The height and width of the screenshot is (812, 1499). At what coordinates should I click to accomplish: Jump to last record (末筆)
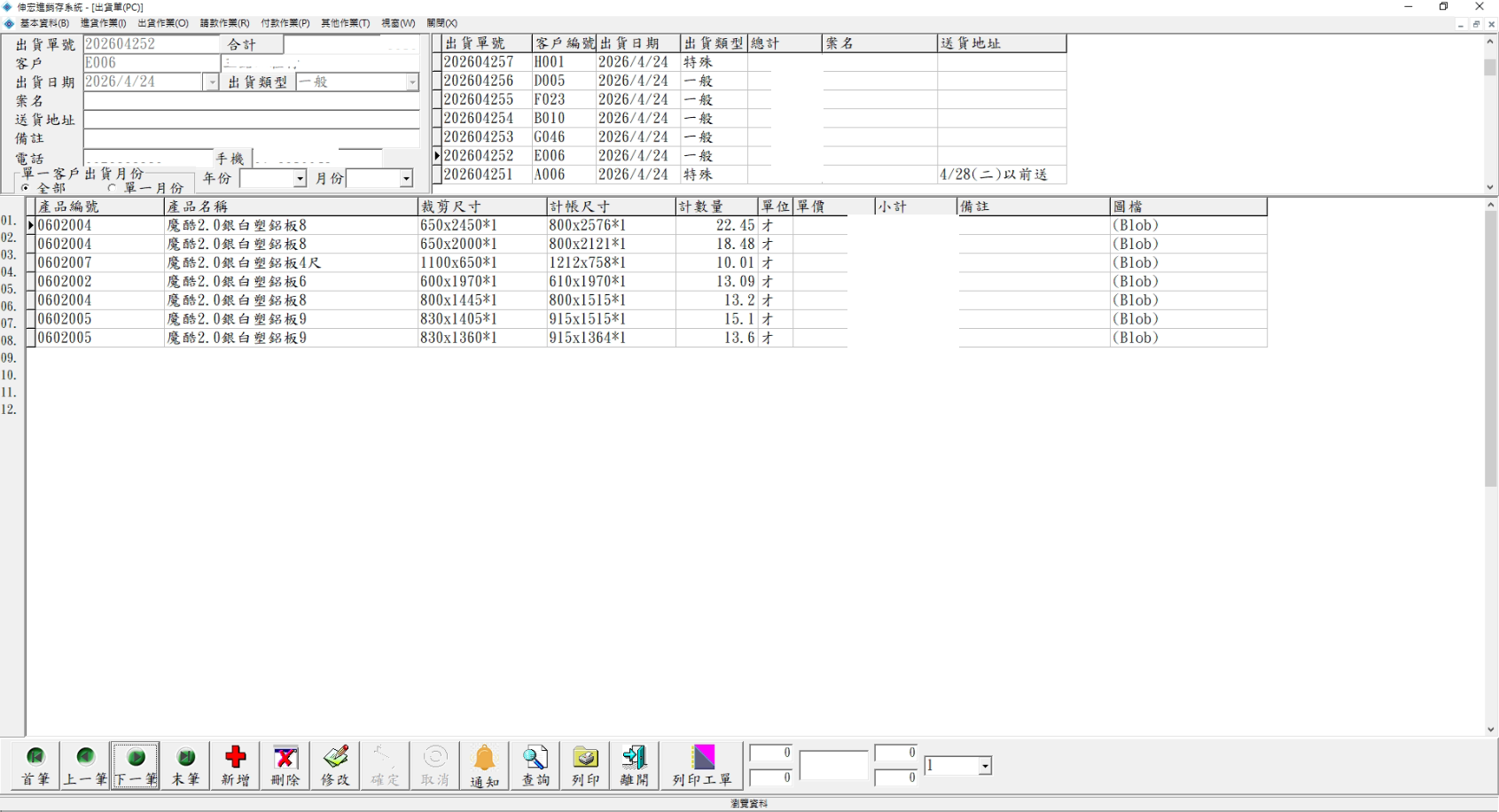[185, 765]
